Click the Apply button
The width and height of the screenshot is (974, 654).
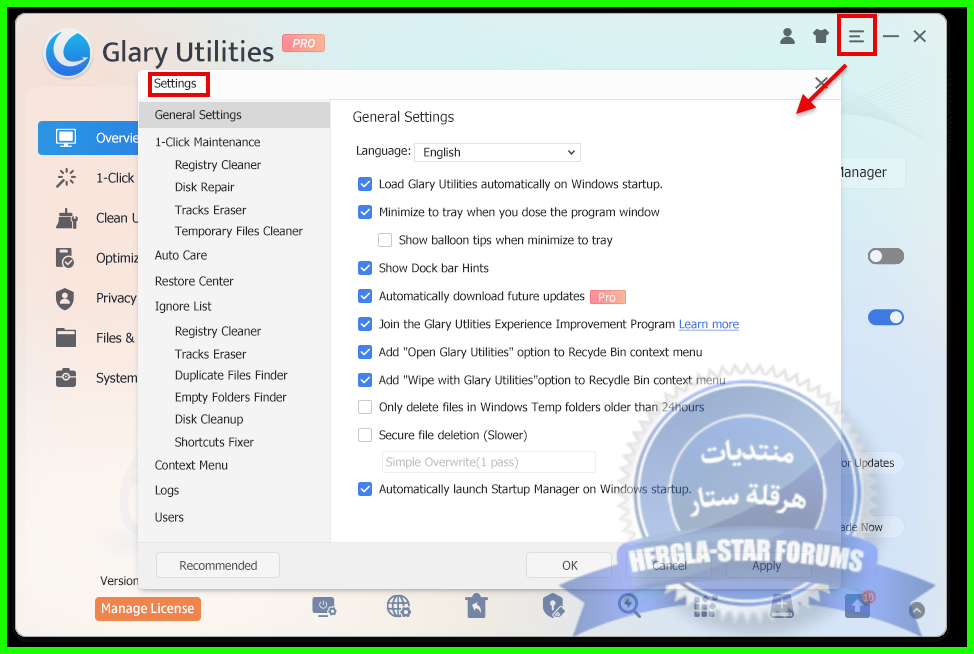point(767,565)
